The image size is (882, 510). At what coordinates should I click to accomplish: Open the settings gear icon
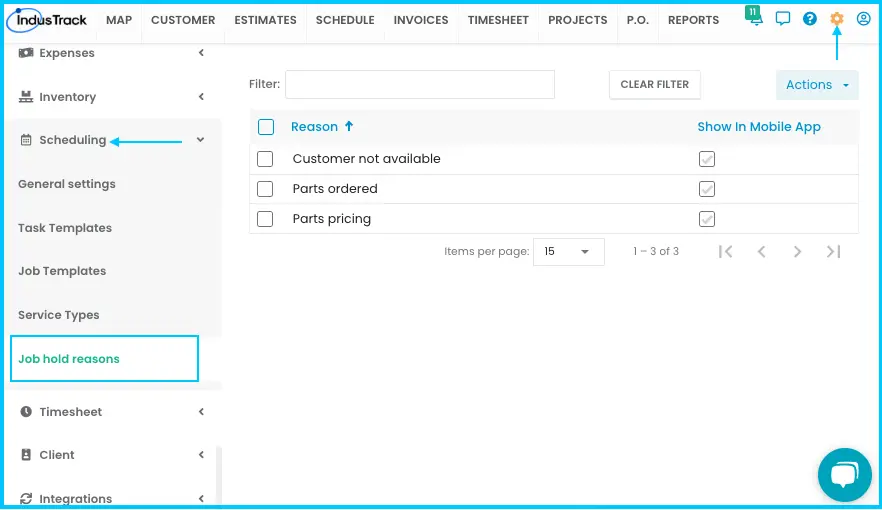coord(836,19)
